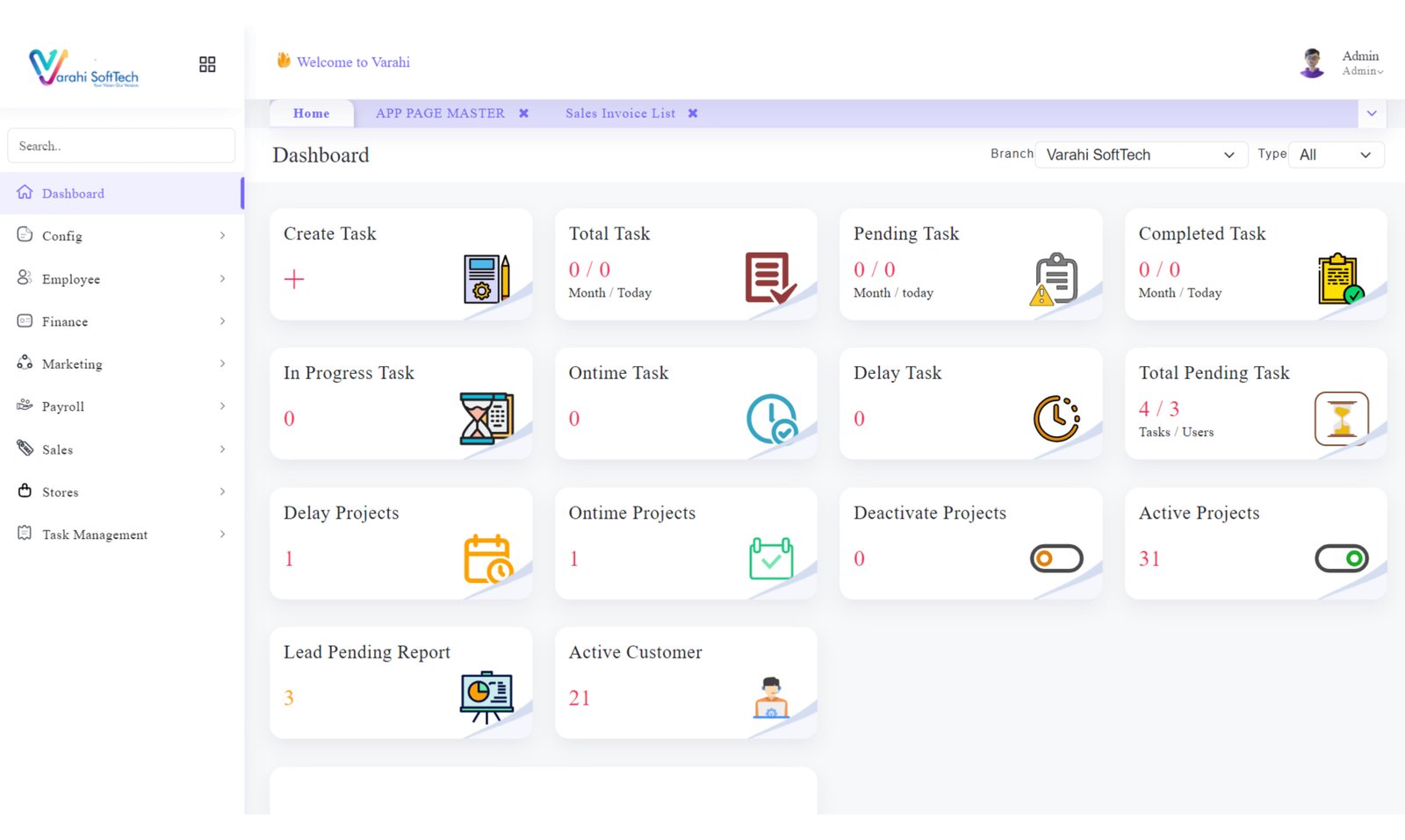This screenshot has height=840, width=1405.
Task: Open the Lead Pending Report card title
Action: click(x=367, y=652)
